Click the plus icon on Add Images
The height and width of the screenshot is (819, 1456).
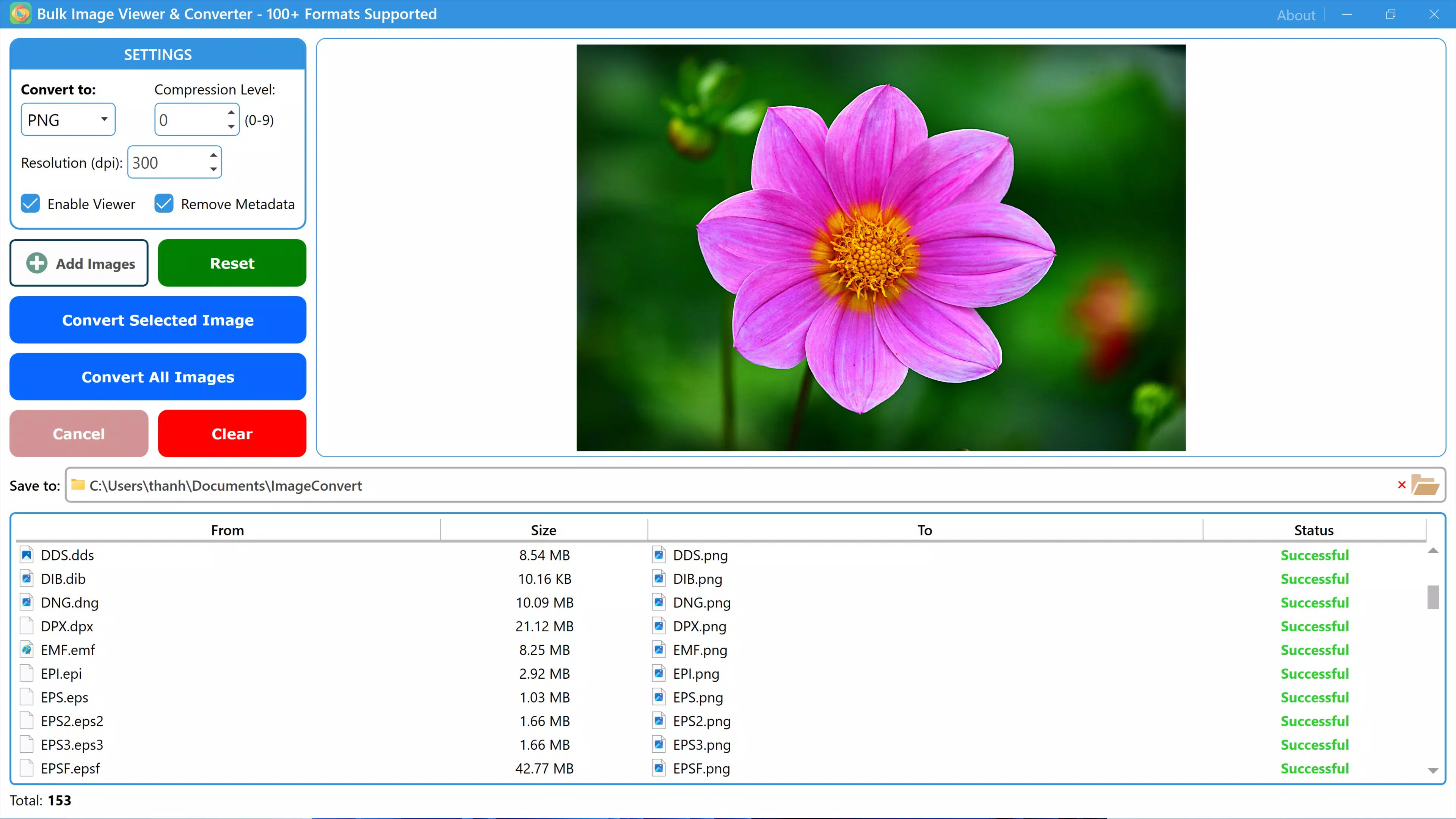click(37, 263)
